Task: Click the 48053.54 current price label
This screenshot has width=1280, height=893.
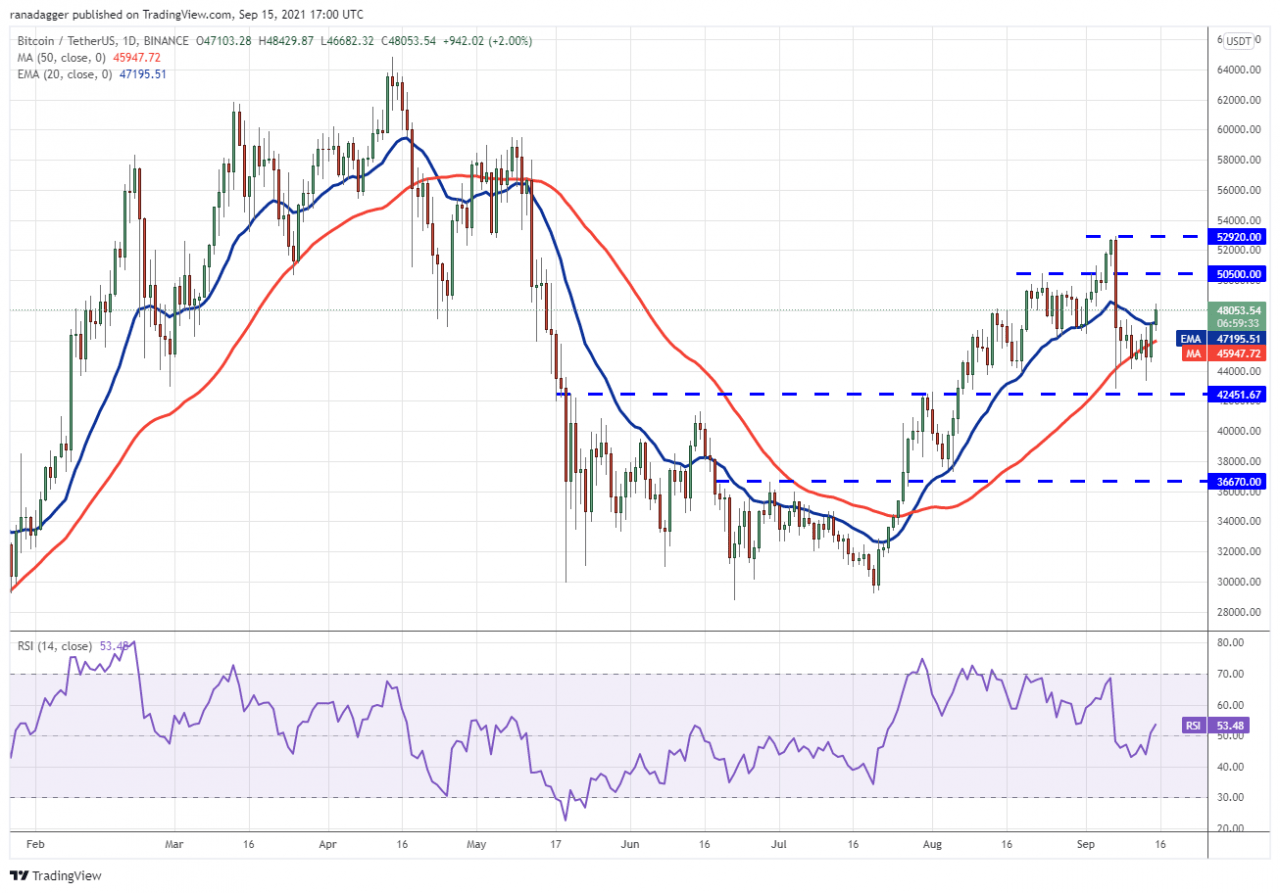Action: point(1238,310)
